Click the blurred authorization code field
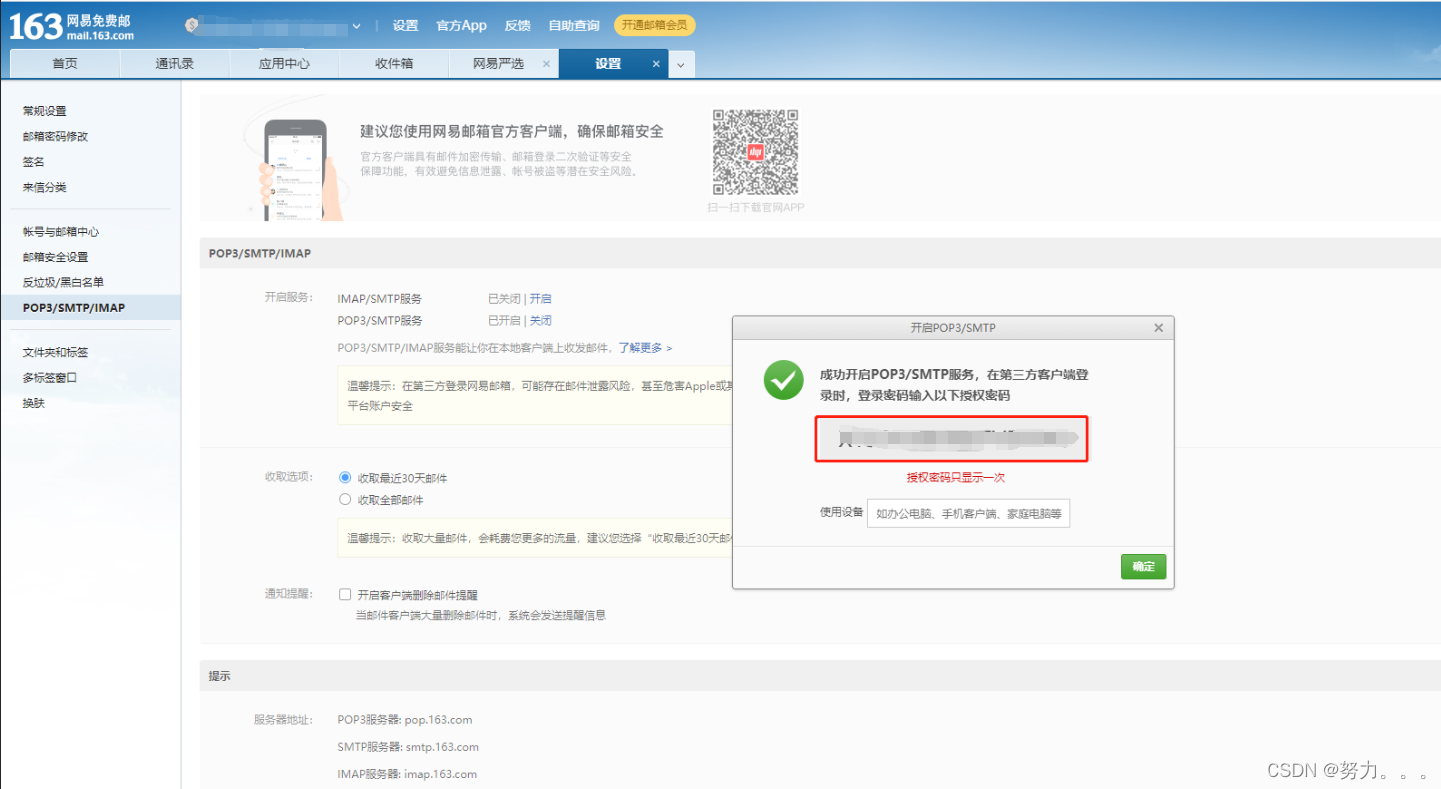 [x=951, y=439]
